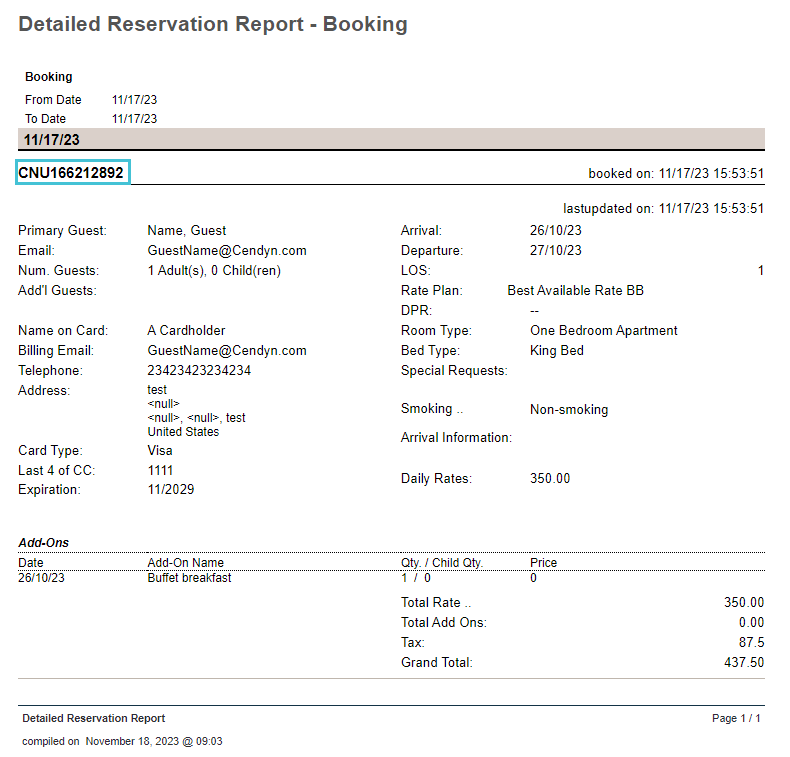
Task: Click the compiled on November 18, 2023 footer
Action: (122, 741)
